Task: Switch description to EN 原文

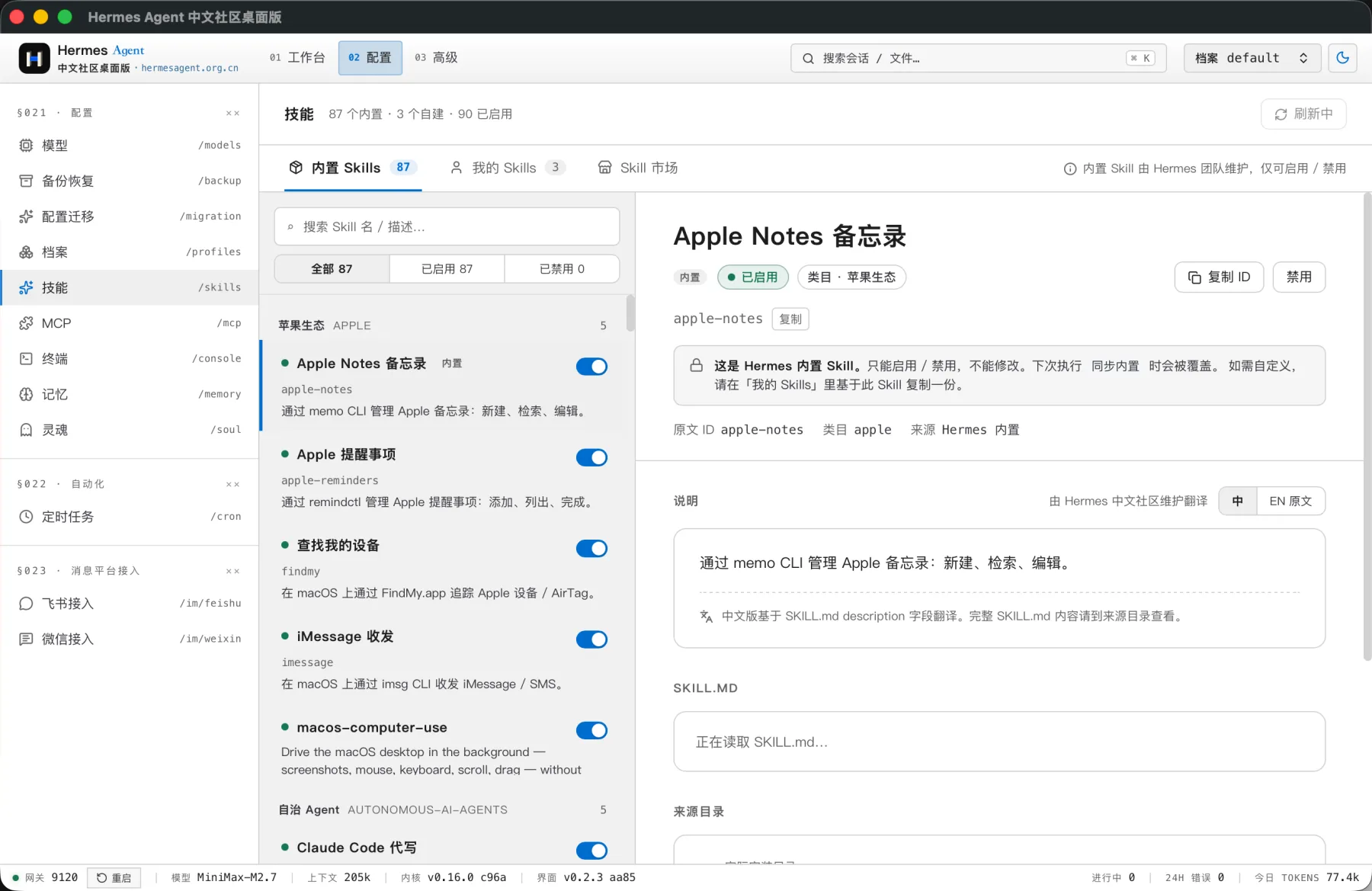Action: [x=1290, y=501]
